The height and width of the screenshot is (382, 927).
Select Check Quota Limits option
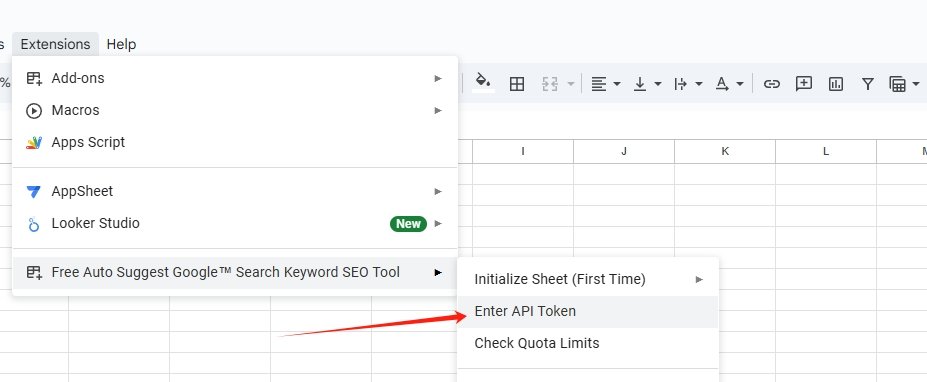[588, 343]
